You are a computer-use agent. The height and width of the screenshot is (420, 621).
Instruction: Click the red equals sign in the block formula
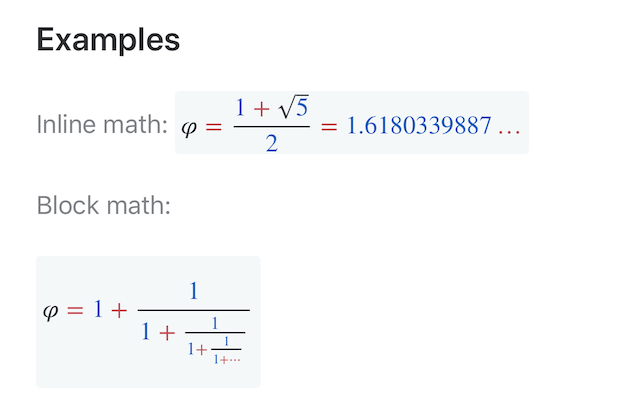[76, 310]
